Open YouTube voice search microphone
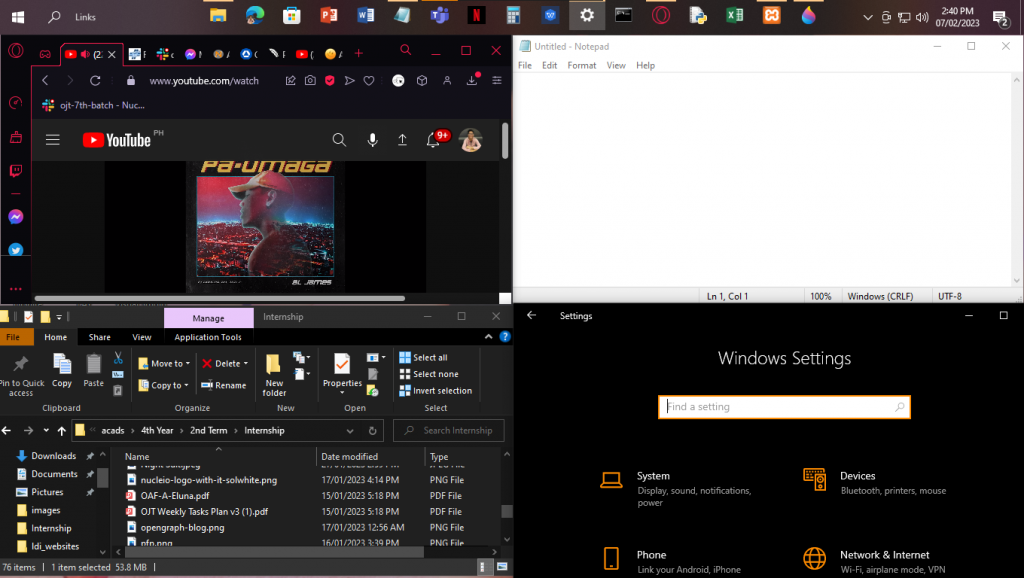Image resolution: width=1024 pixels, height=578 pixels. pos(372,140)
